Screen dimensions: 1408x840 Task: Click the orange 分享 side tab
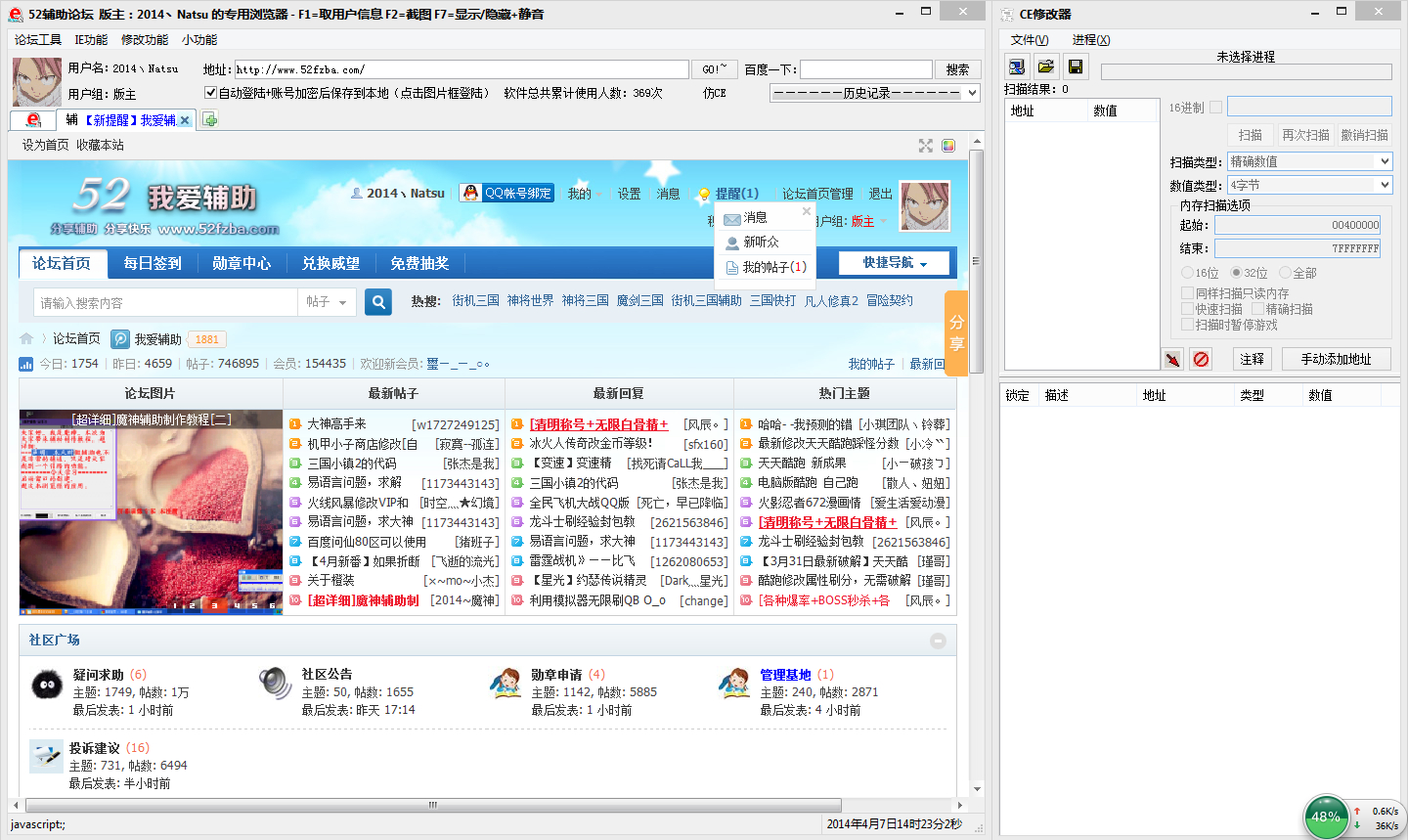(956, 332)
